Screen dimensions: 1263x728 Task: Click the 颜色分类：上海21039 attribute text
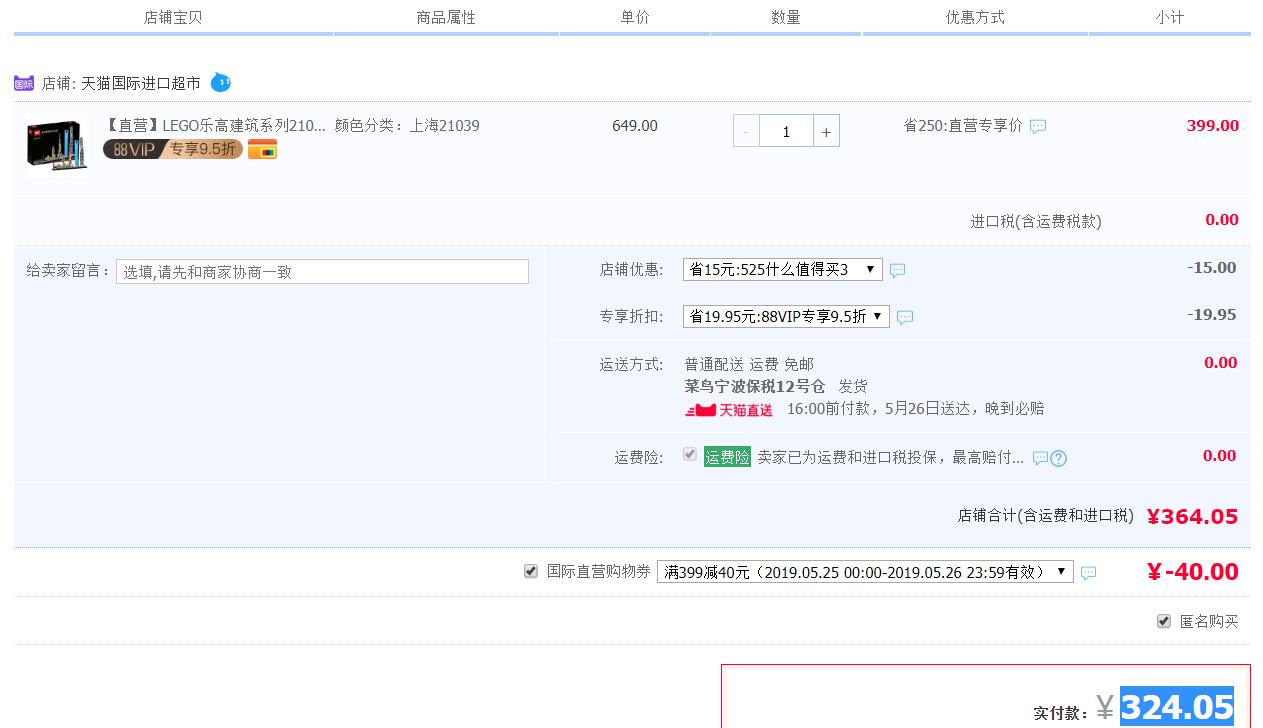(x=407, y=125)
